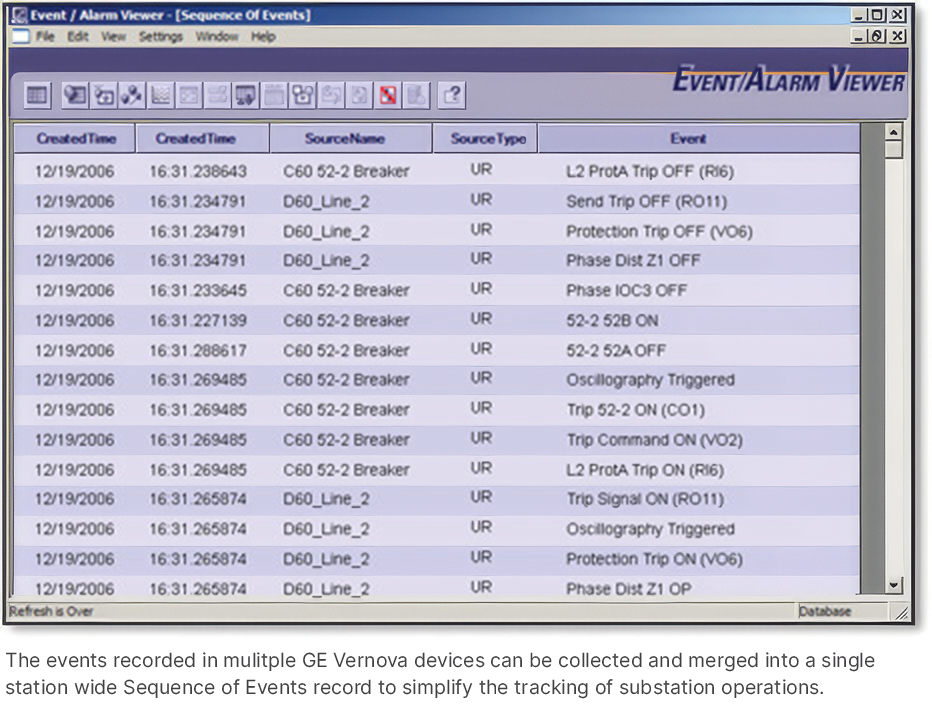Sort by the first CreatedTime date column header
Viewport: 932px width, 714px height.
tap(75, 139)
